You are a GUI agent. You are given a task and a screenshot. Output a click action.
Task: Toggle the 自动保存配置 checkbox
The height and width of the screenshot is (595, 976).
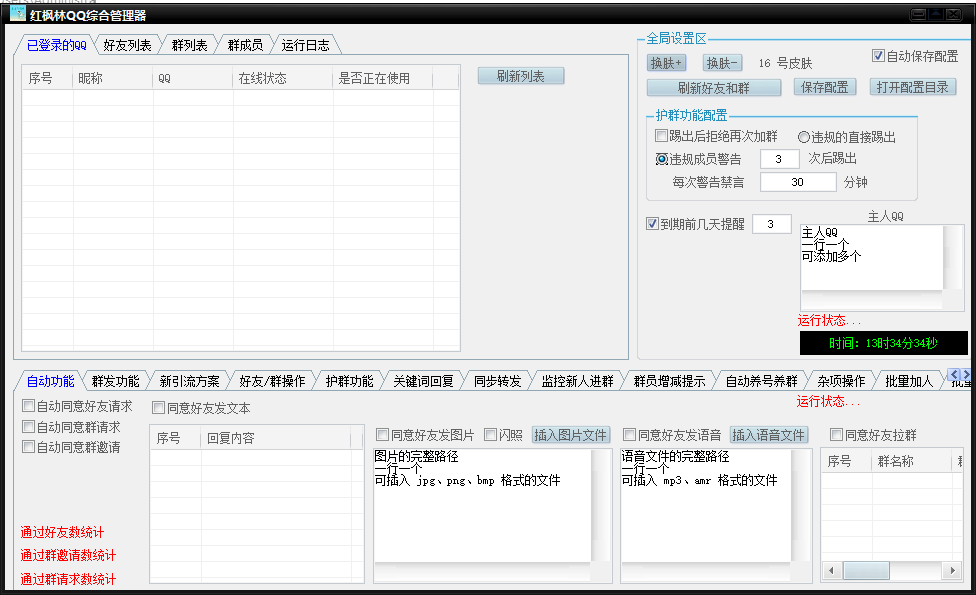point(878,56)
